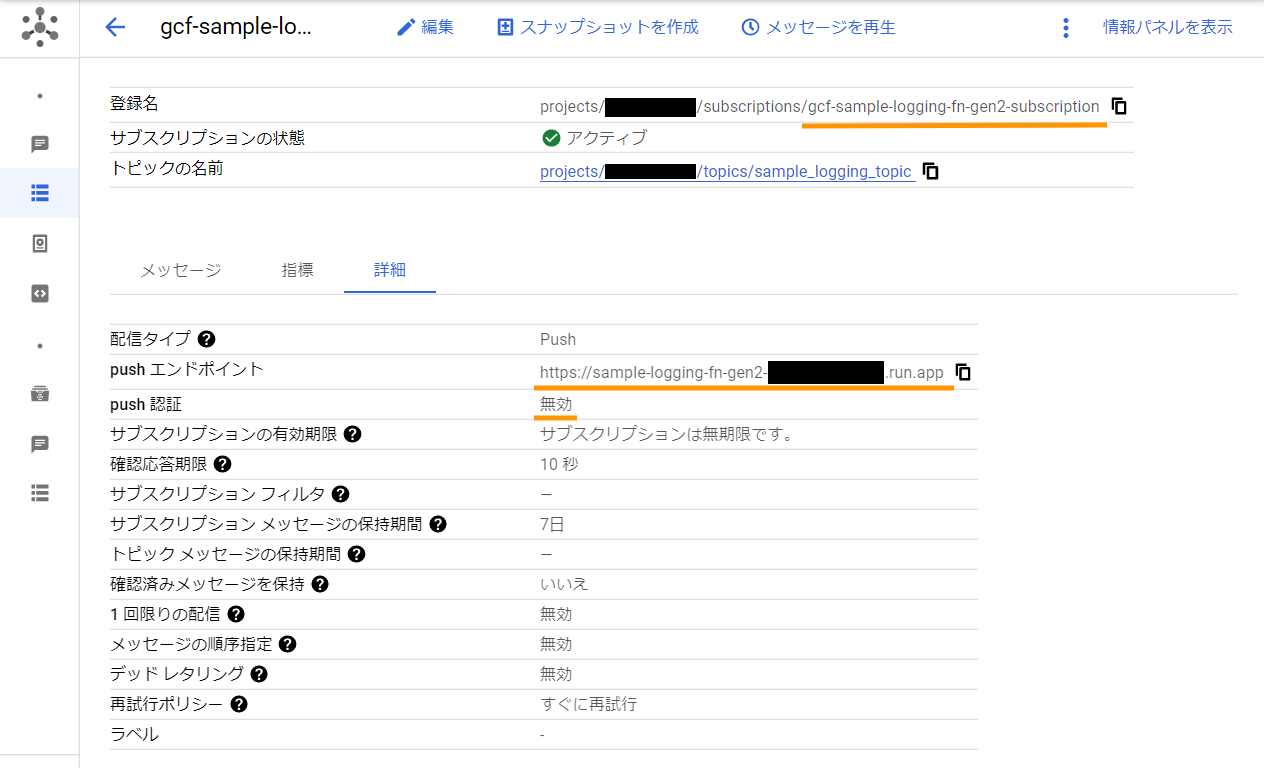Open the Pub/Sub product logo

[39, 28]
